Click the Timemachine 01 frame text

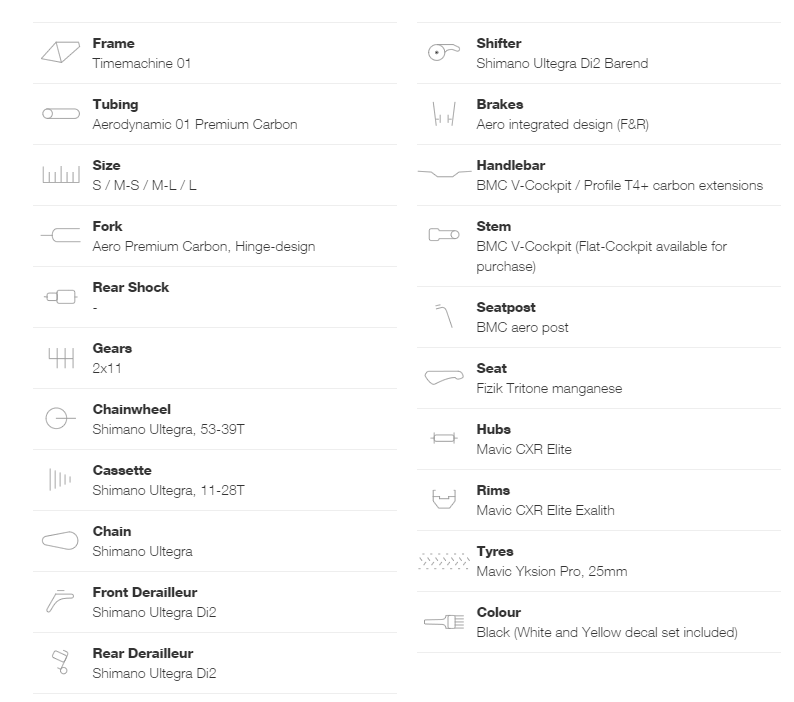(x=142, y=63)
